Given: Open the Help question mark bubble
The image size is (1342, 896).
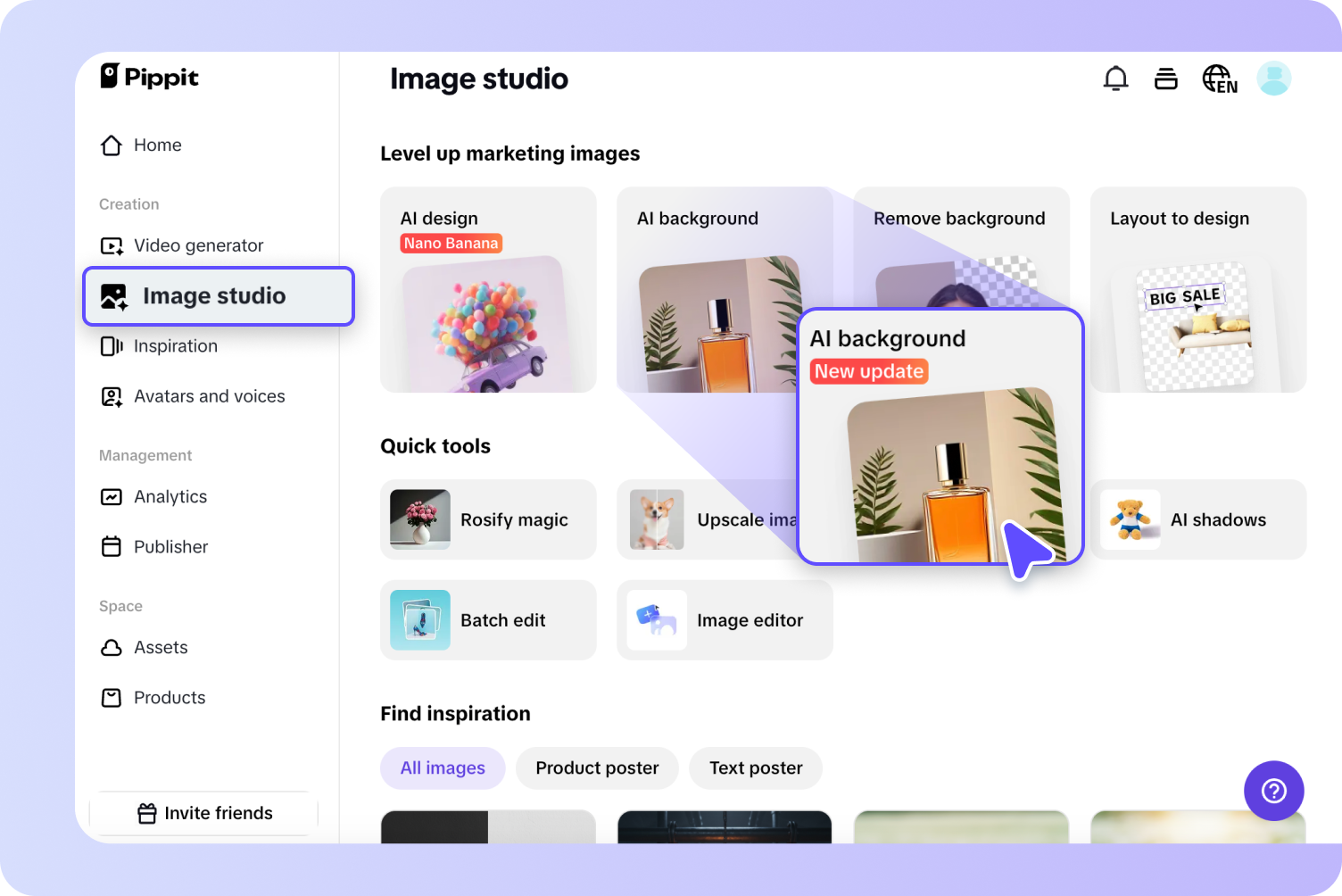Looking at the screenshot, I should 1273,791.
